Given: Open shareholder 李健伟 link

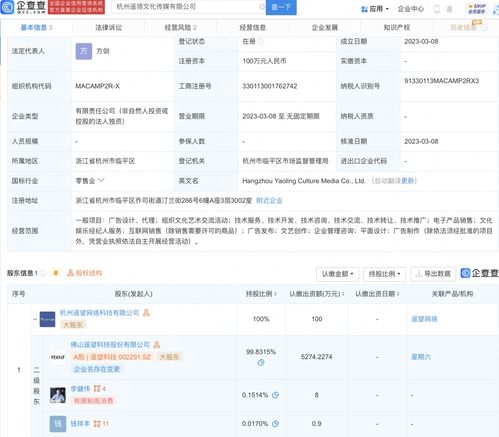Looking at the screenshot, I should [x=80, y=389].
